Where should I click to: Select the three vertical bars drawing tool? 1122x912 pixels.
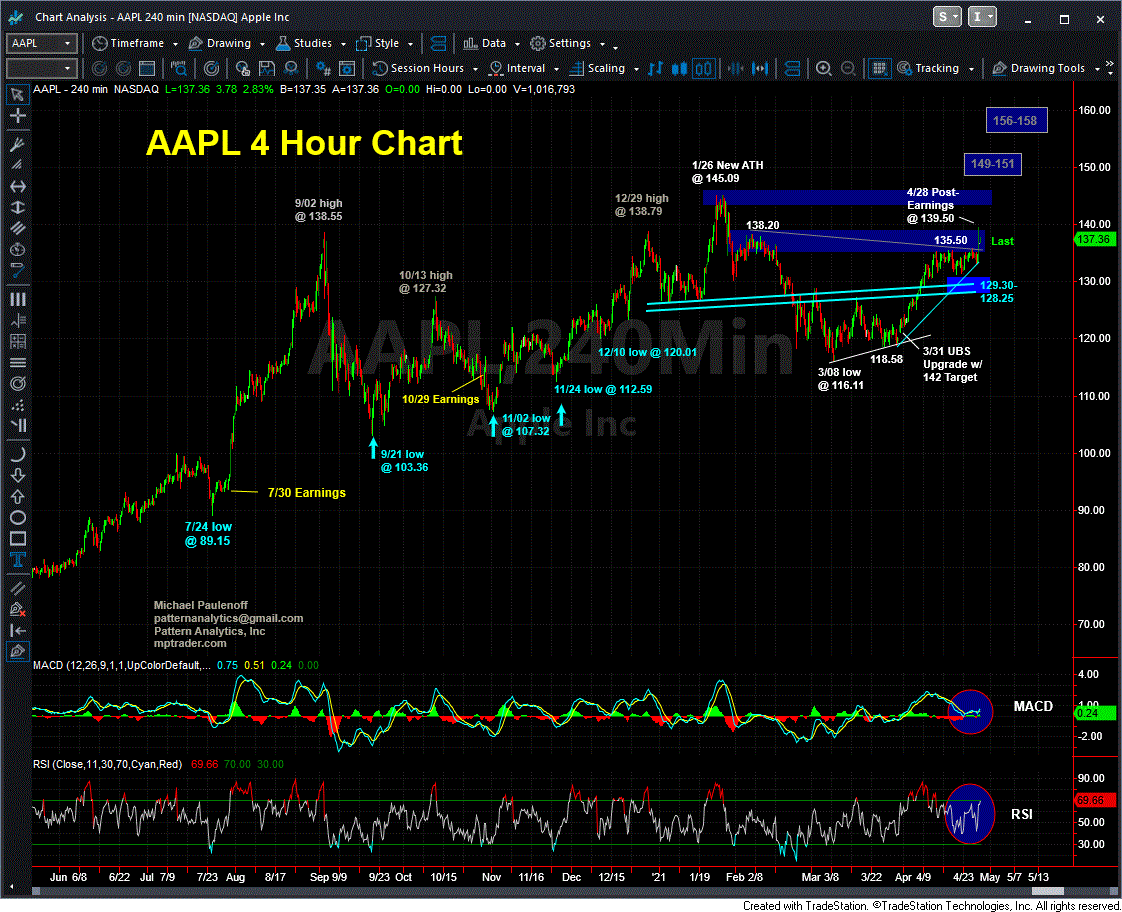pyautogui.click(x=17, y=299)
